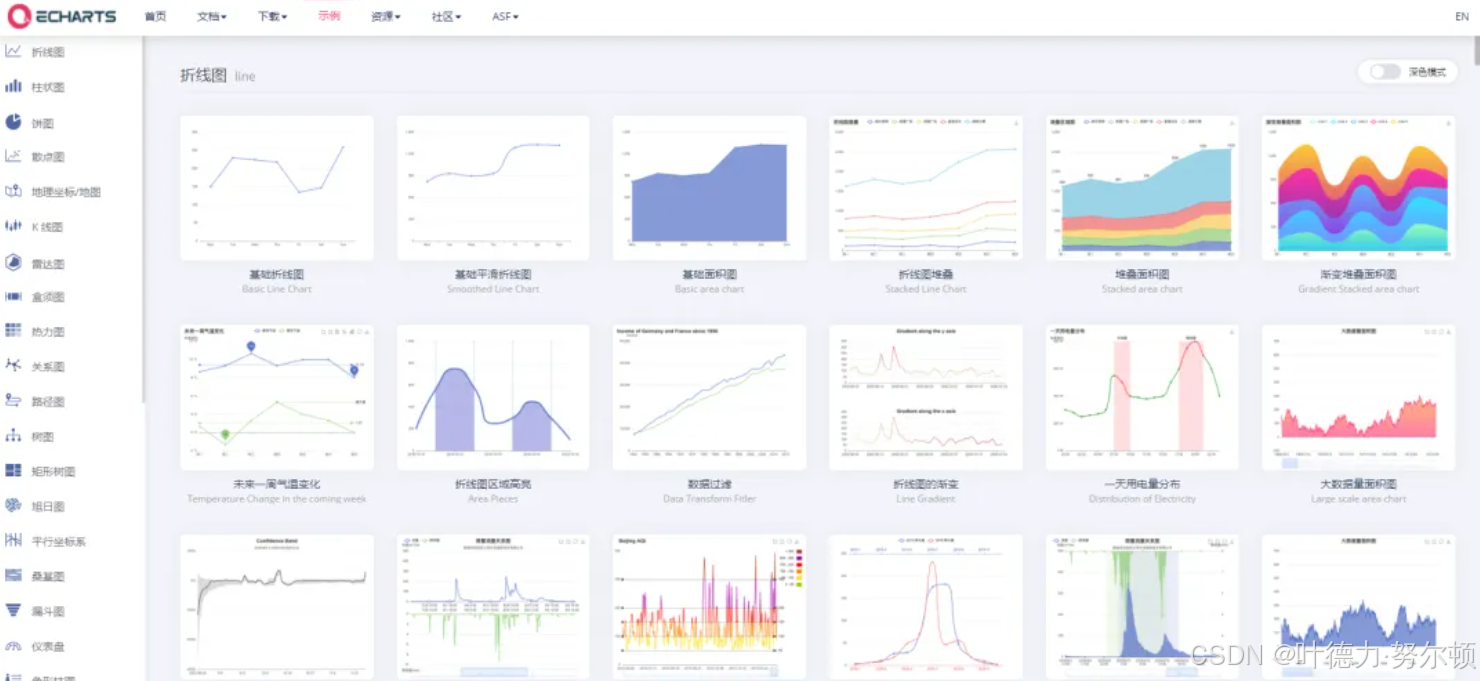Open the Gradient Stacked area chart example
Screen dimensions: 1480x681
[1357, 188]
